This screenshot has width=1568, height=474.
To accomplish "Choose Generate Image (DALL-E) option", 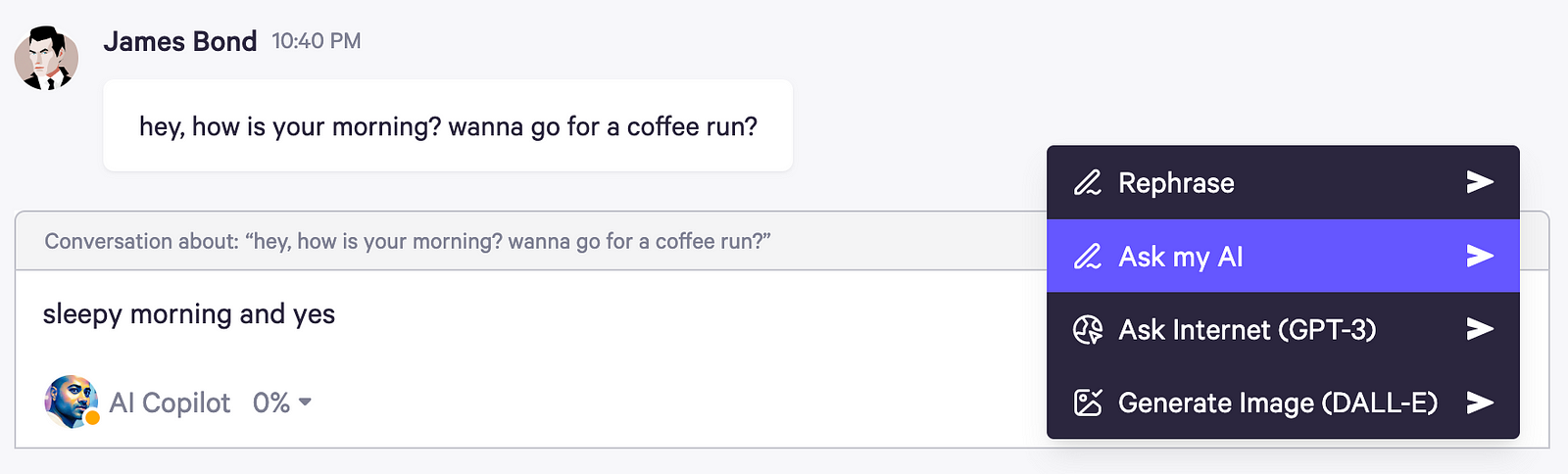I will tap(1277, 403).
